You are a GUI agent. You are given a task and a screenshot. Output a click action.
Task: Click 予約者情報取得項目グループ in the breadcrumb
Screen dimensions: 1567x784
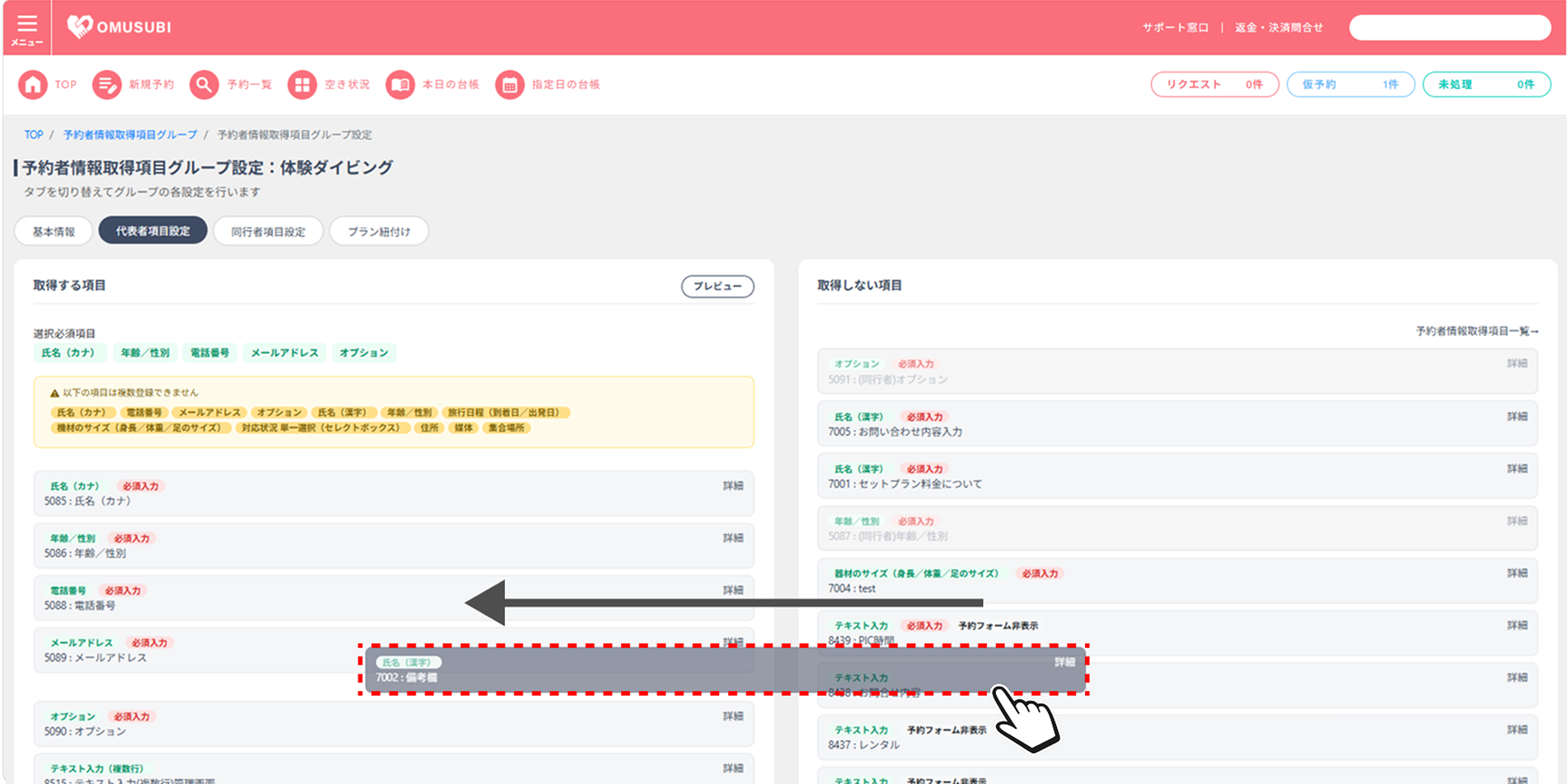(130, 135)
